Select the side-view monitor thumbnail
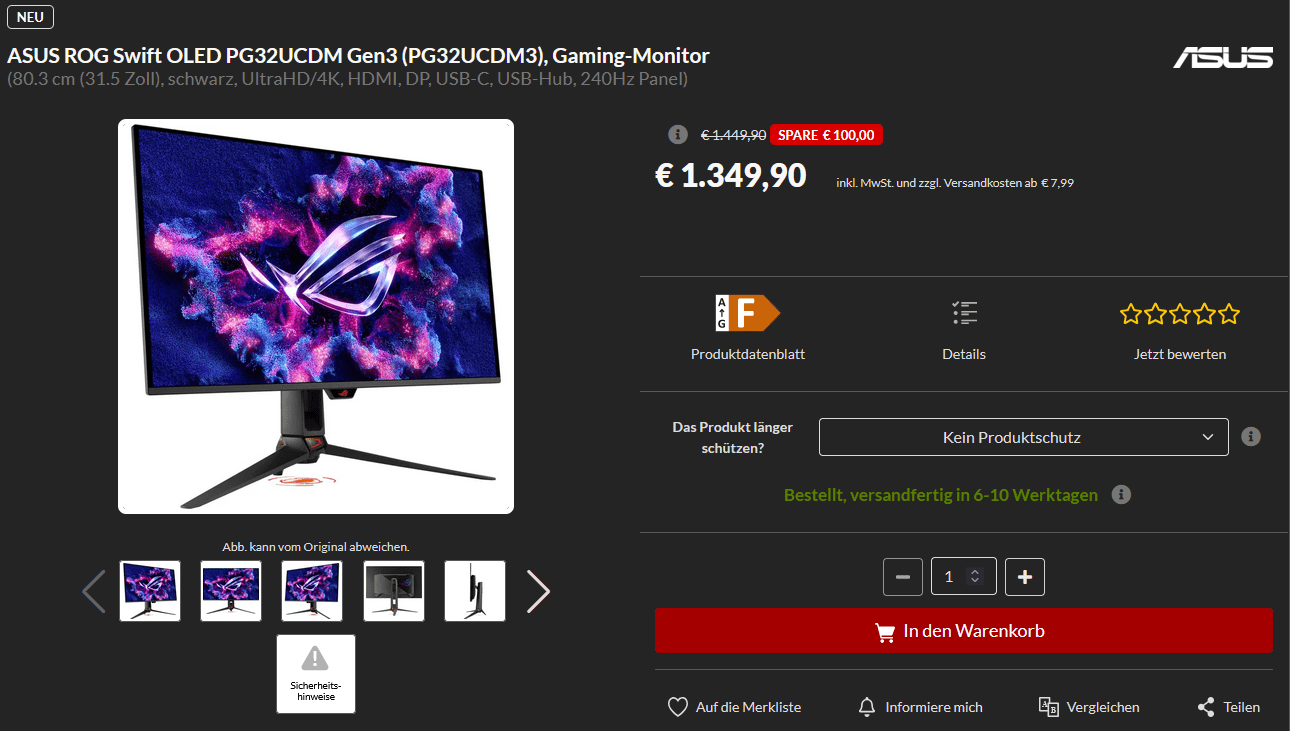 (x=475, y=591)
